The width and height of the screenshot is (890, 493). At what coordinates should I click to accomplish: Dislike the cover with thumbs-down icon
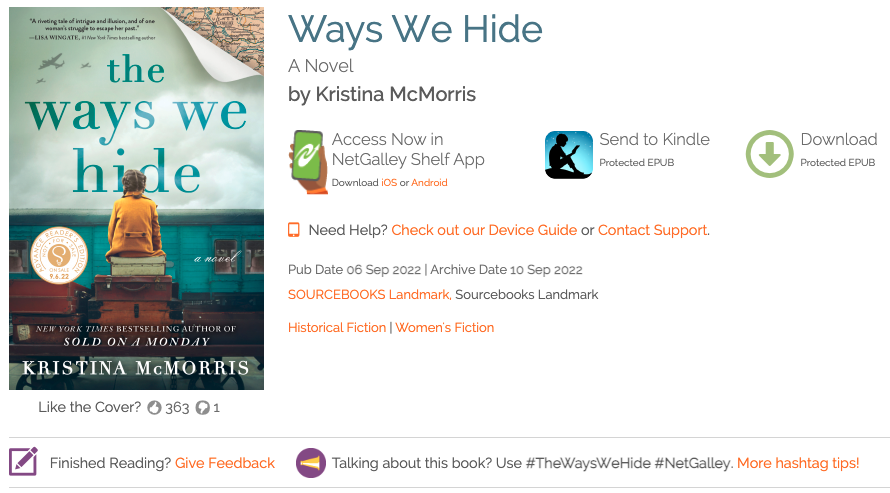click(202, 407)
